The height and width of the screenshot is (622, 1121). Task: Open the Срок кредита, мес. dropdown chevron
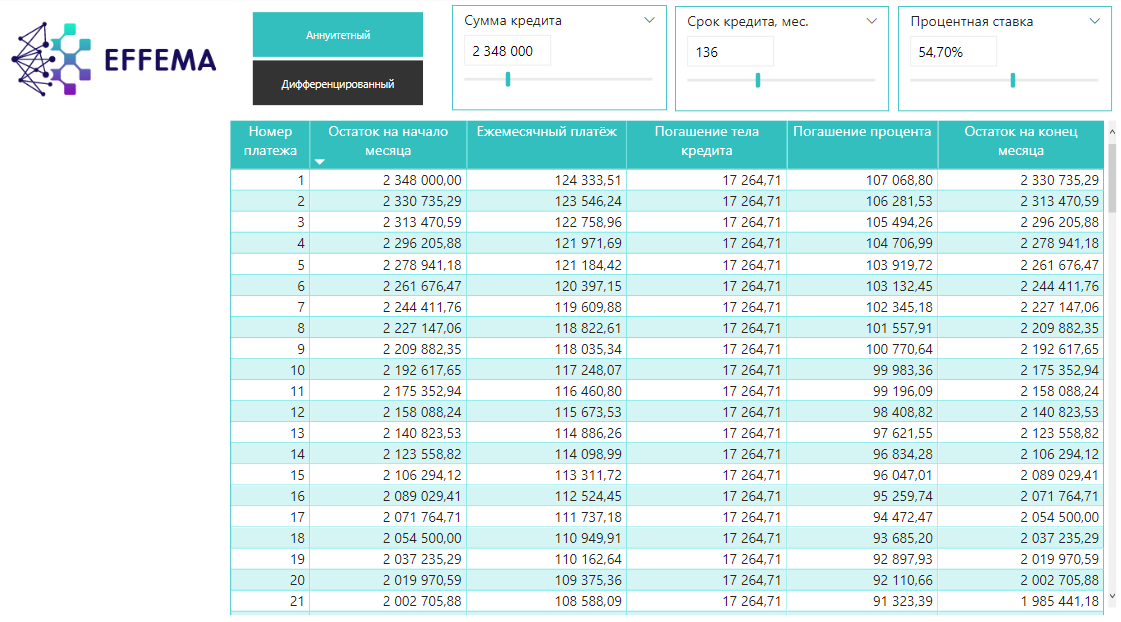click(871, 21)
